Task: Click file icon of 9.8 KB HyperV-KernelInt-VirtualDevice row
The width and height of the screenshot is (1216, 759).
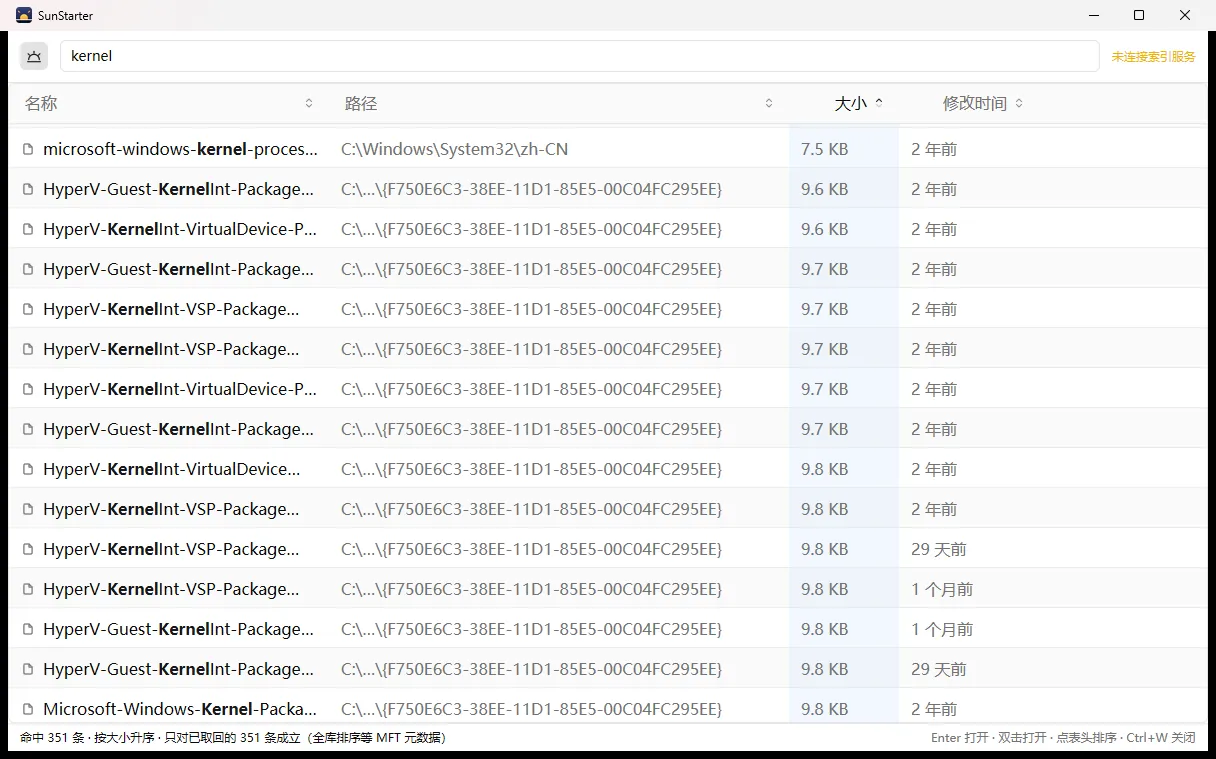Action: coord(28,469)
